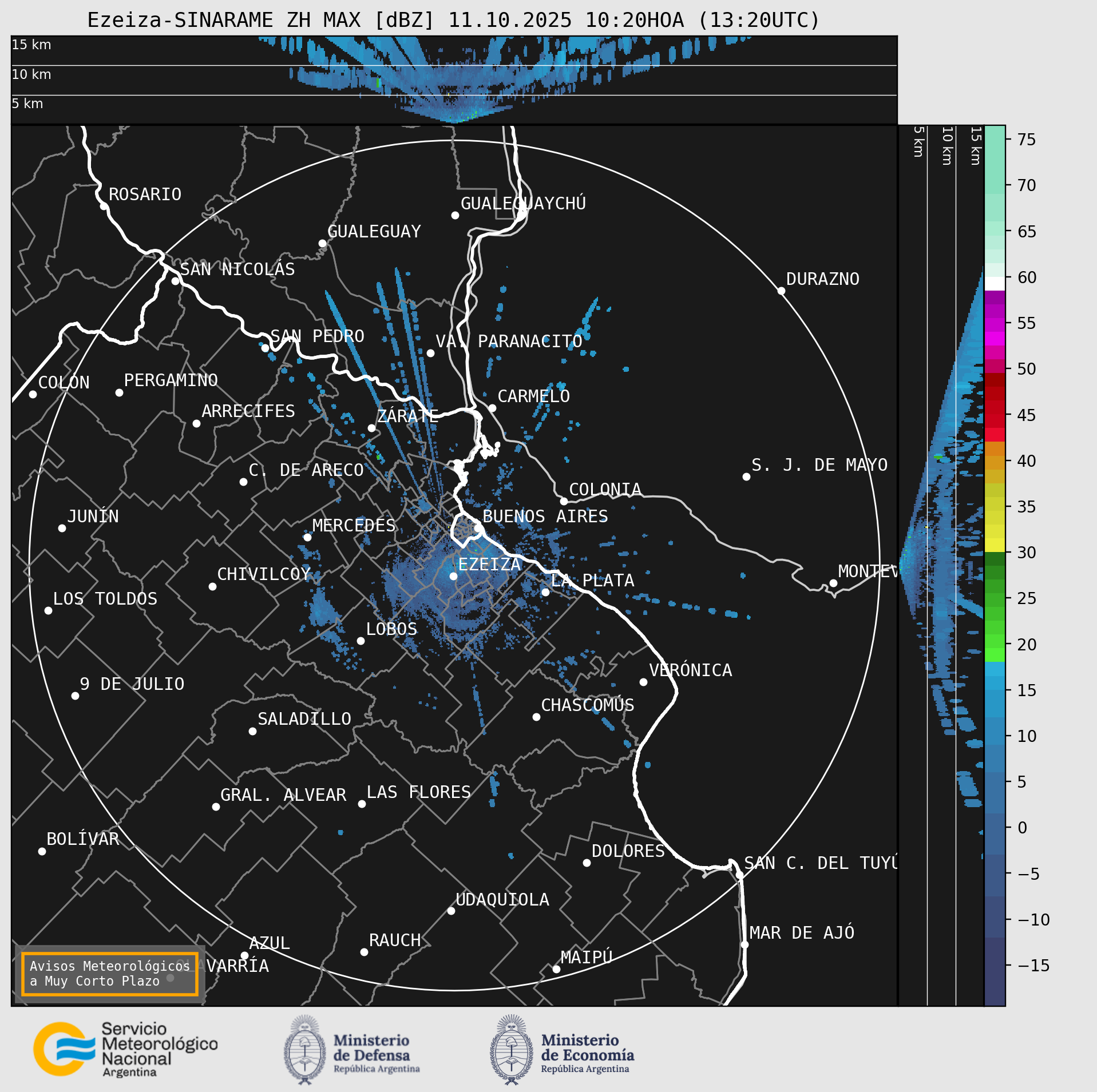Click the LA PLATA city dot
This screenshot has height=1092, width=1097.
pyautogui.click(x=545, y=592)
